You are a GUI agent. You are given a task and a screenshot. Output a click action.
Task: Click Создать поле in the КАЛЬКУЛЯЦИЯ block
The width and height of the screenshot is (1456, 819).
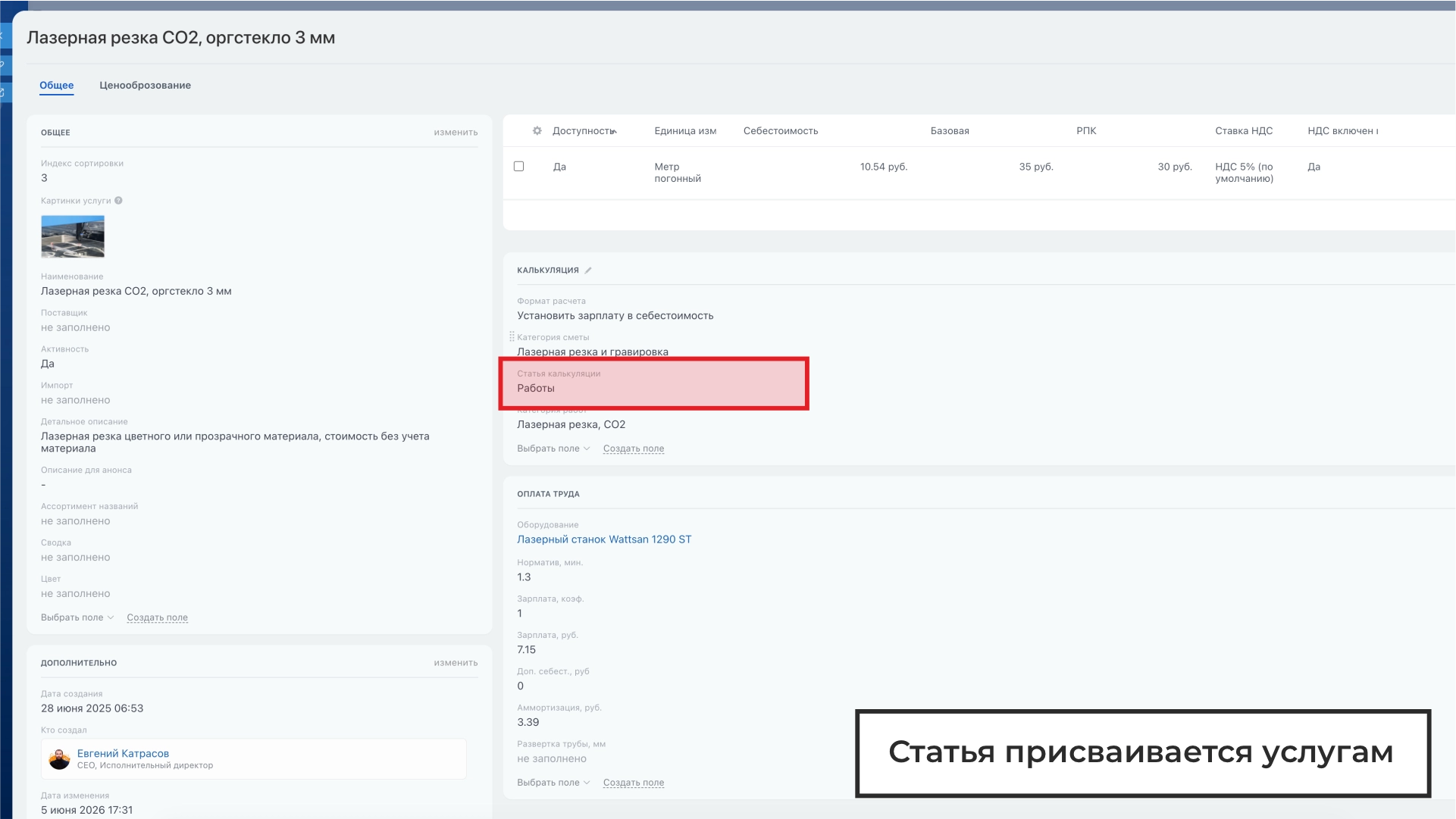click(x=634, y=449)
